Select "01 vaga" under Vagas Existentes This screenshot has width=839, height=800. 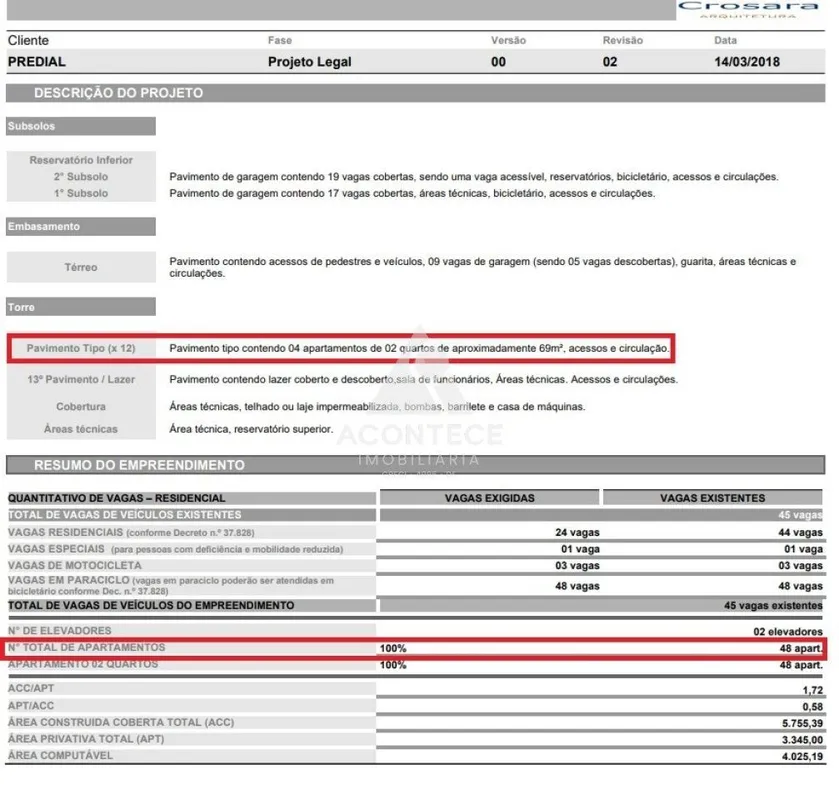(803, 549)
